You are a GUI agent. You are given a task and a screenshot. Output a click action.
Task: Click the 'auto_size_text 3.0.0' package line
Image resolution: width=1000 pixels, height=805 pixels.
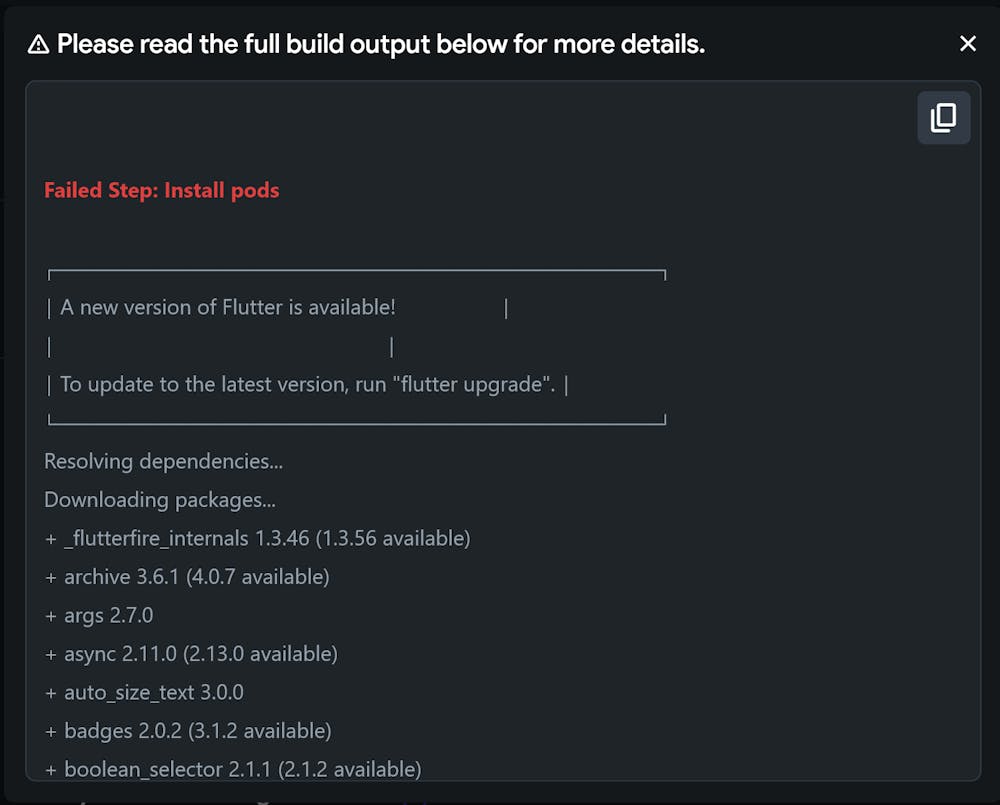(x=154, y=692)
